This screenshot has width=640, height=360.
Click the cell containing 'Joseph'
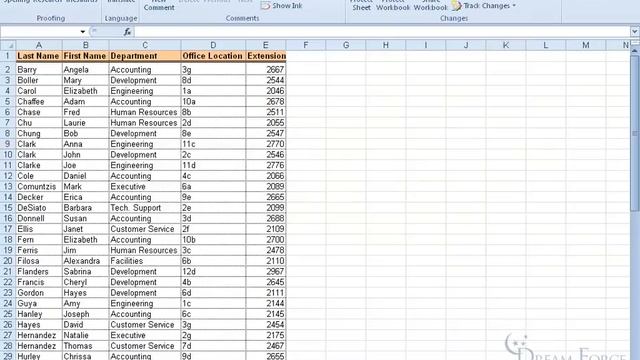pos(85,314)
